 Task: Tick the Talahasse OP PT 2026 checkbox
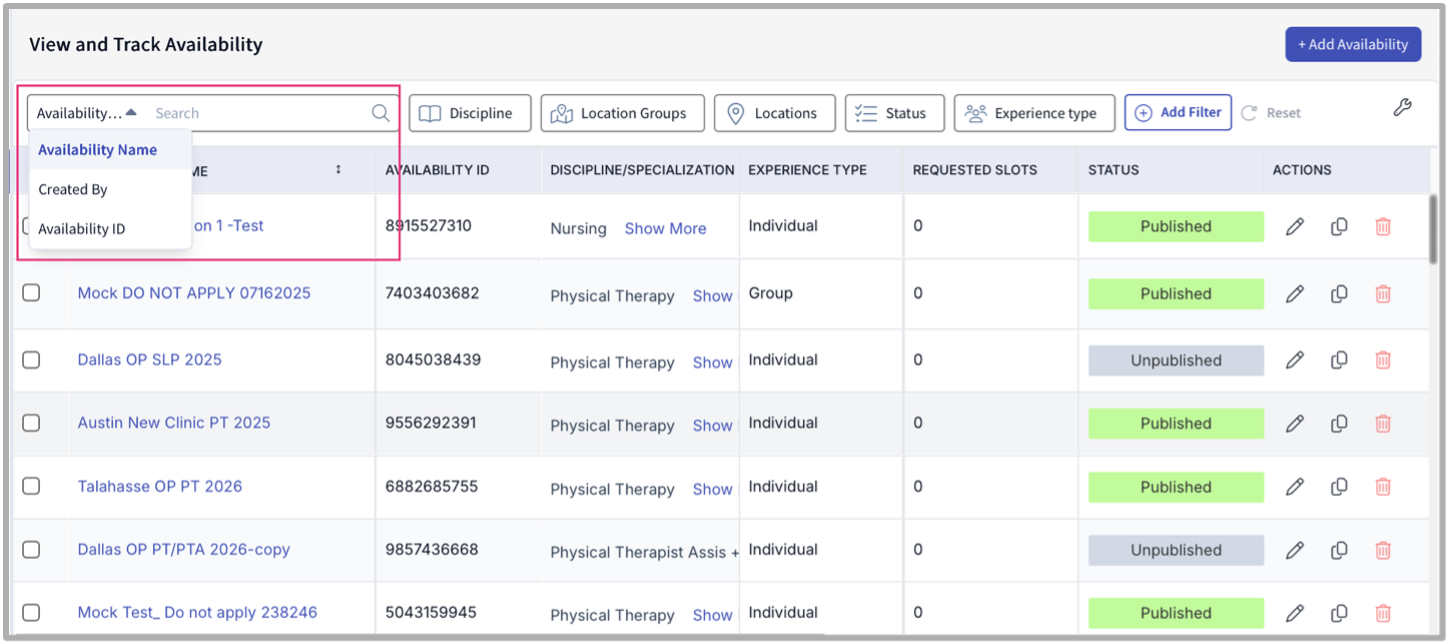click(x=31, y=487)
